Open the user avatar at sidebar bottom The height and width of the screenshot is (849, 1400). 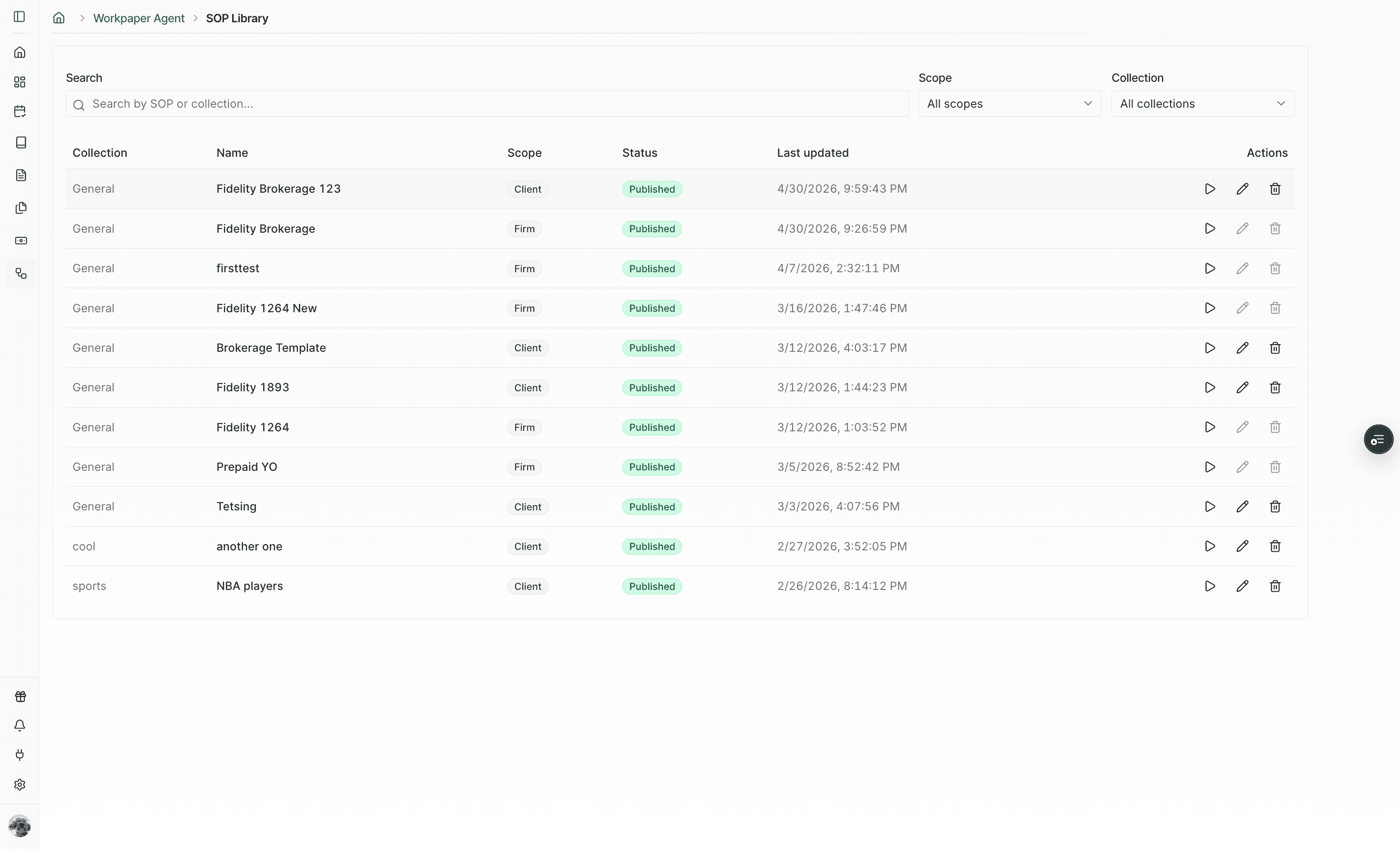(20, 826)
